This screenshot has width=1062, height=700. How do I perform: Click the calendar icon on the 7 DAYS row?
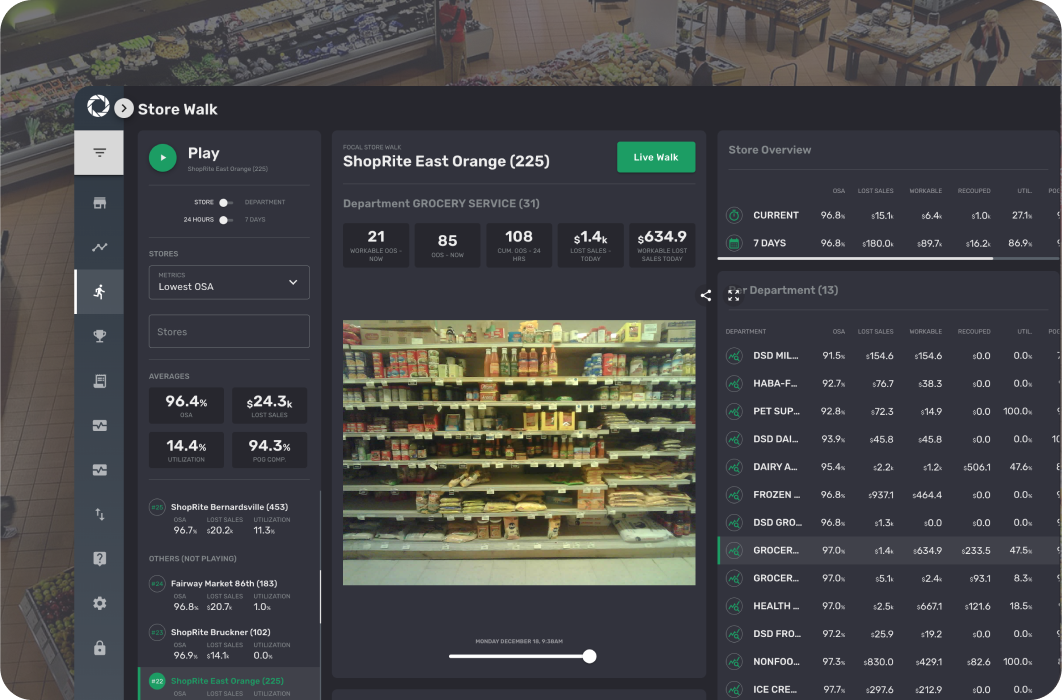tap(734, 243)
